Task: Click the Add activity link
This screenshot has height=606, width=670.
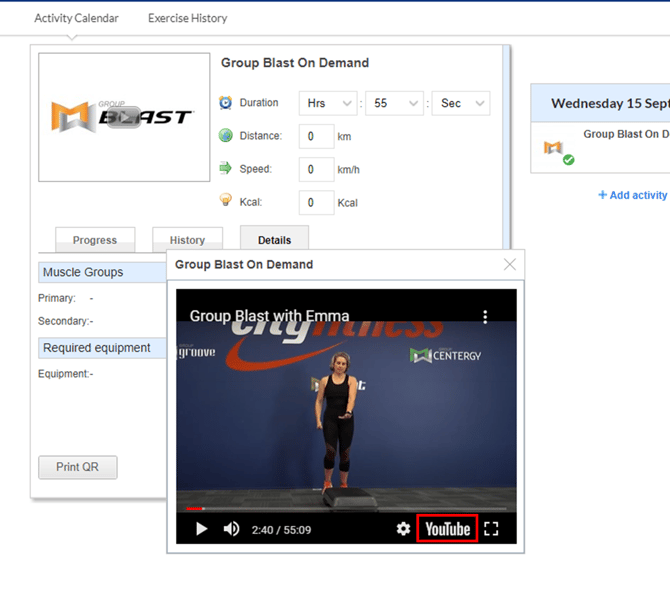Action: point(632,195)
